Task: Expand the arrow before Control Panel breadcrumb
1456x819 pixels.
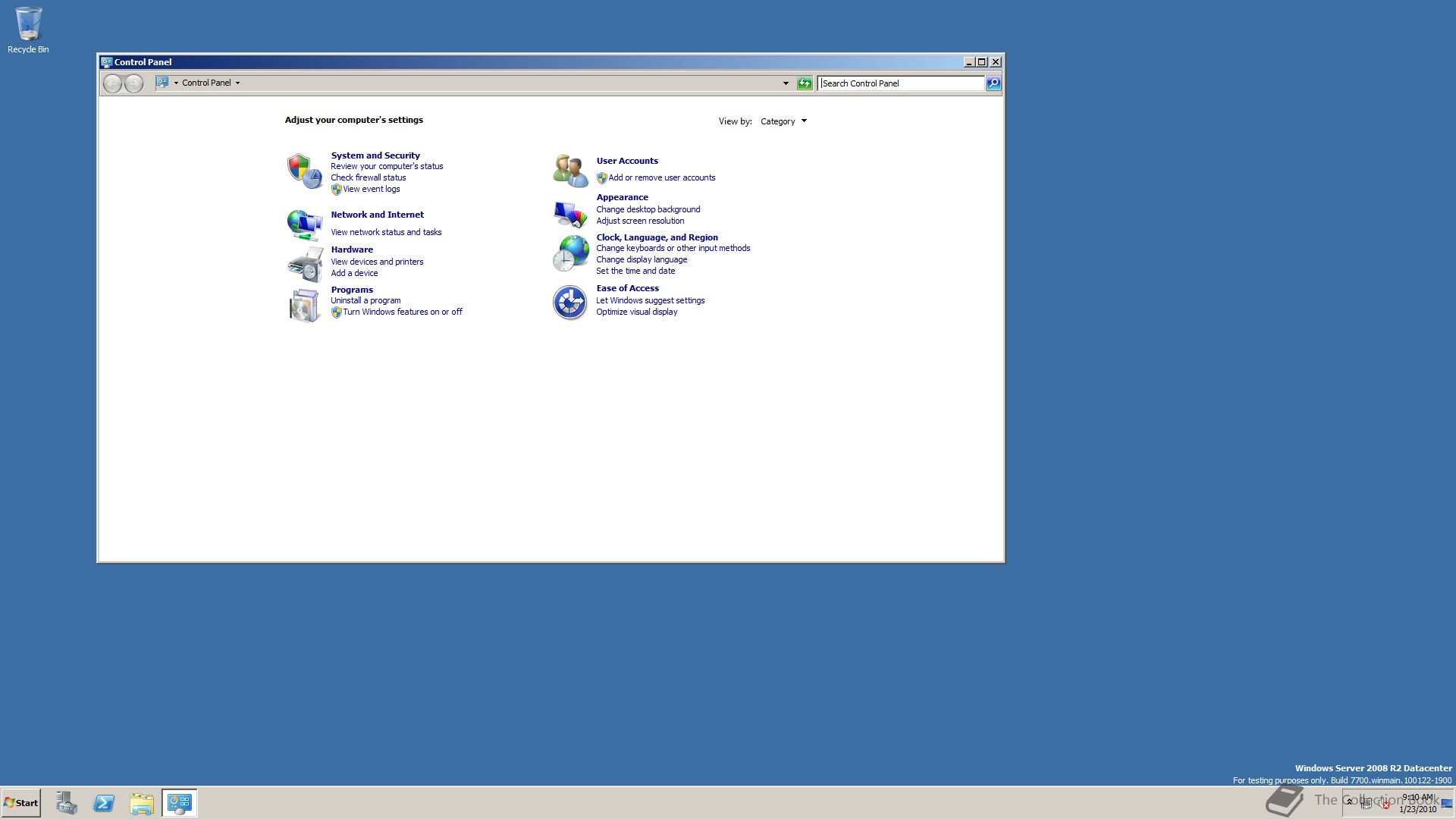Action: [x=176, y=83]
